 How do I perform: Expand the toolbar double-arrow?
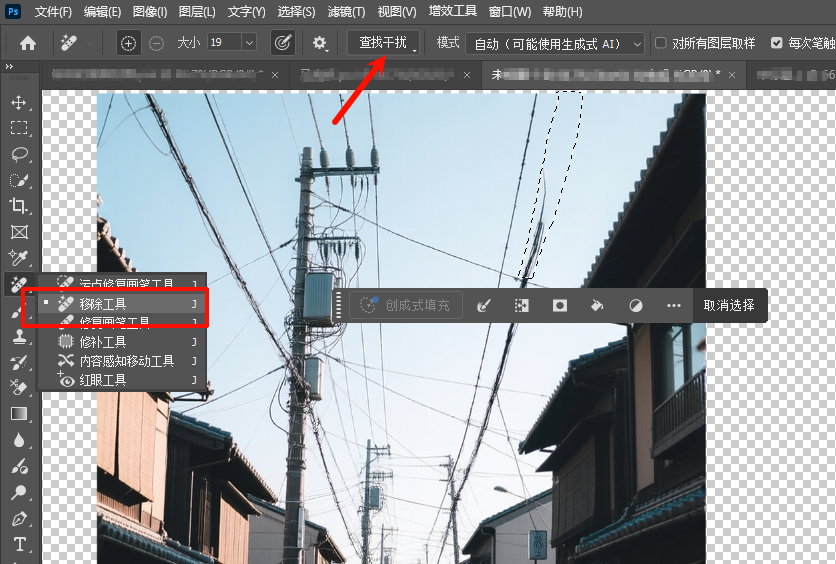coord(9,67)
